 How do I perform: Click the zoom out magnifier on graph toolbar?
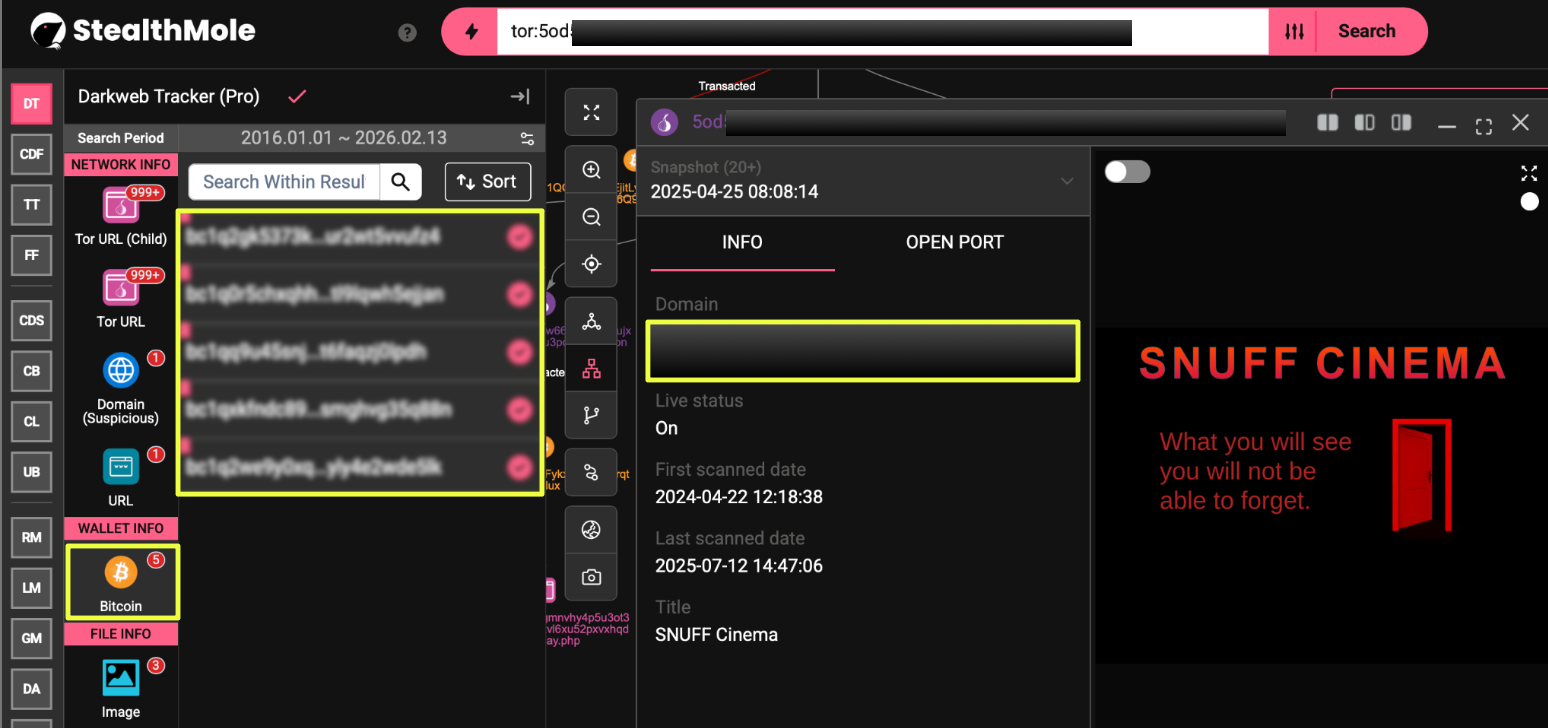pyautogui.click(x=591, y=217)
